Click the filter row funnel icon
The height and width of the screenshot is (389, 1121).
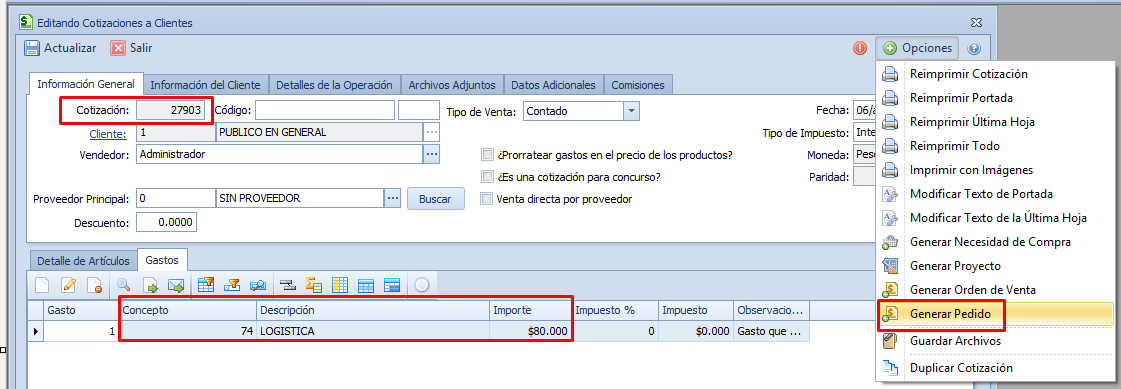232,285
